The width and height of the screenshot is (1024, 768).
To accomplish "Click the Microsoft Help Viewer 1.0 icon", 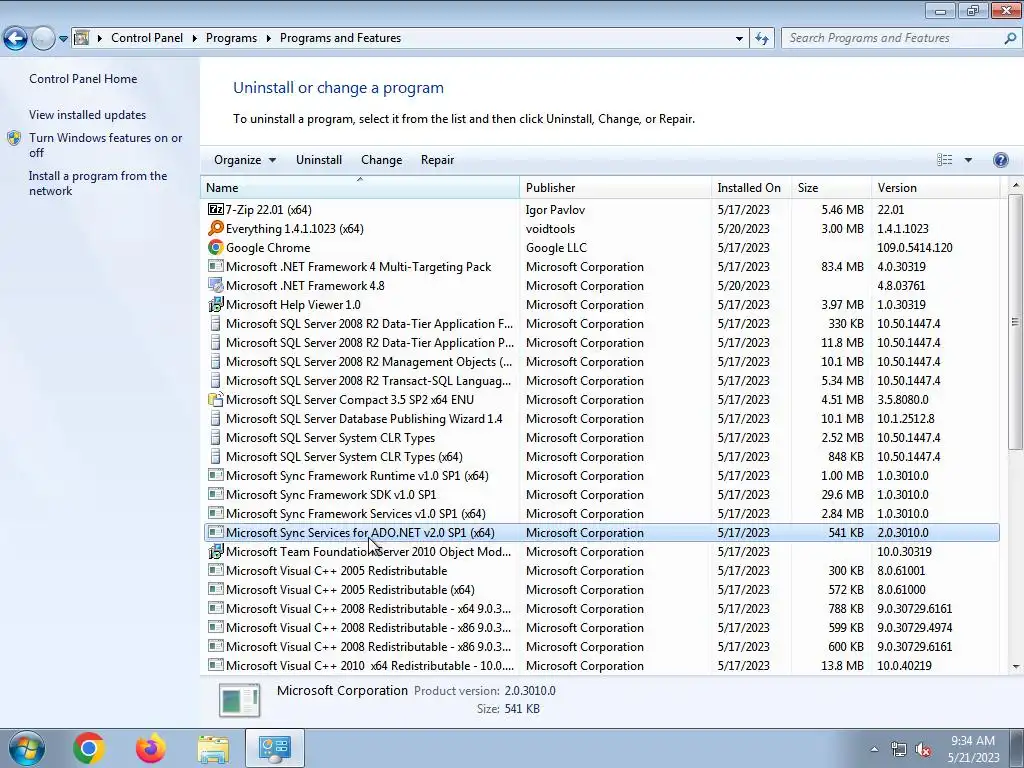I will click(216, 304).
